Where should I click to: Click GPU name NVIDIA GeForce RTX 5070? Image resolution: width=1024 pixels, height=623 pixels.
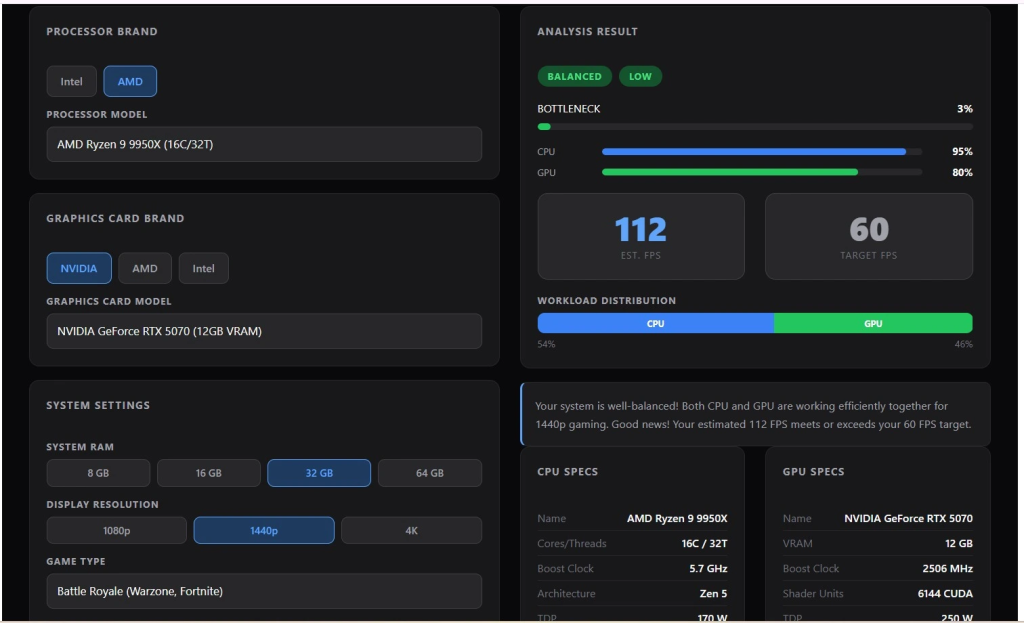tap(908, 519)
